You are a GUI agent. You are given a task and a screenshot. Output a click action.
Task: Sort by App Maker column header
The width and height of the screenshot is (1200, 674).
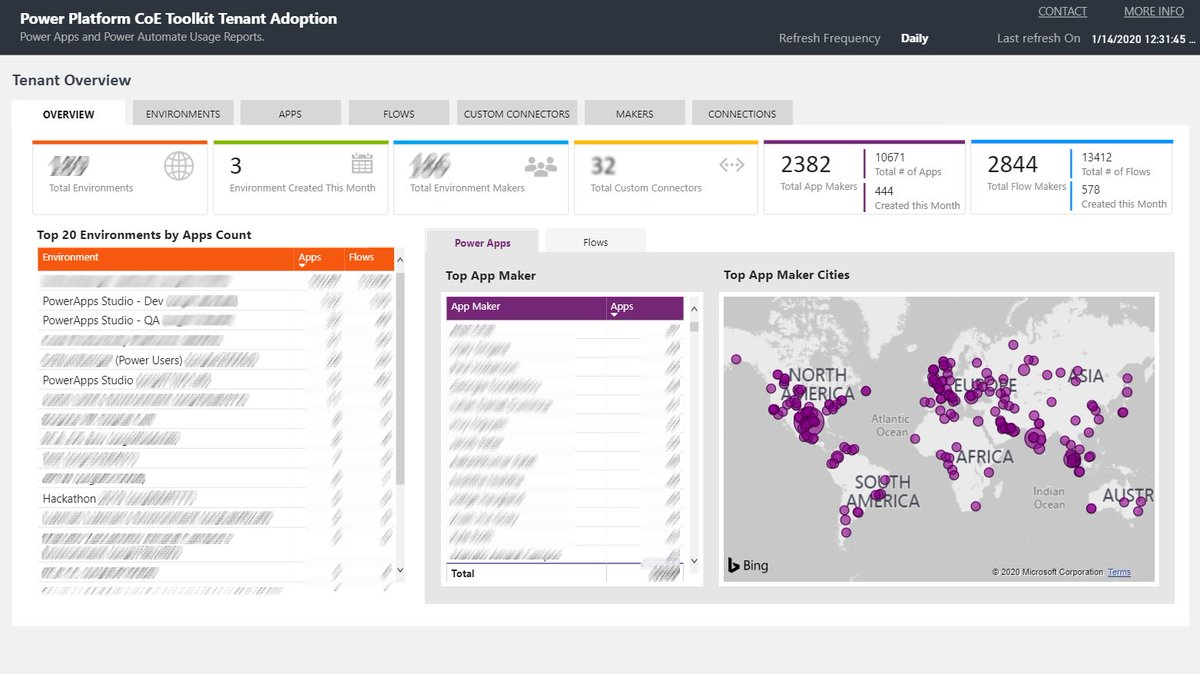(x=526, y=308)
